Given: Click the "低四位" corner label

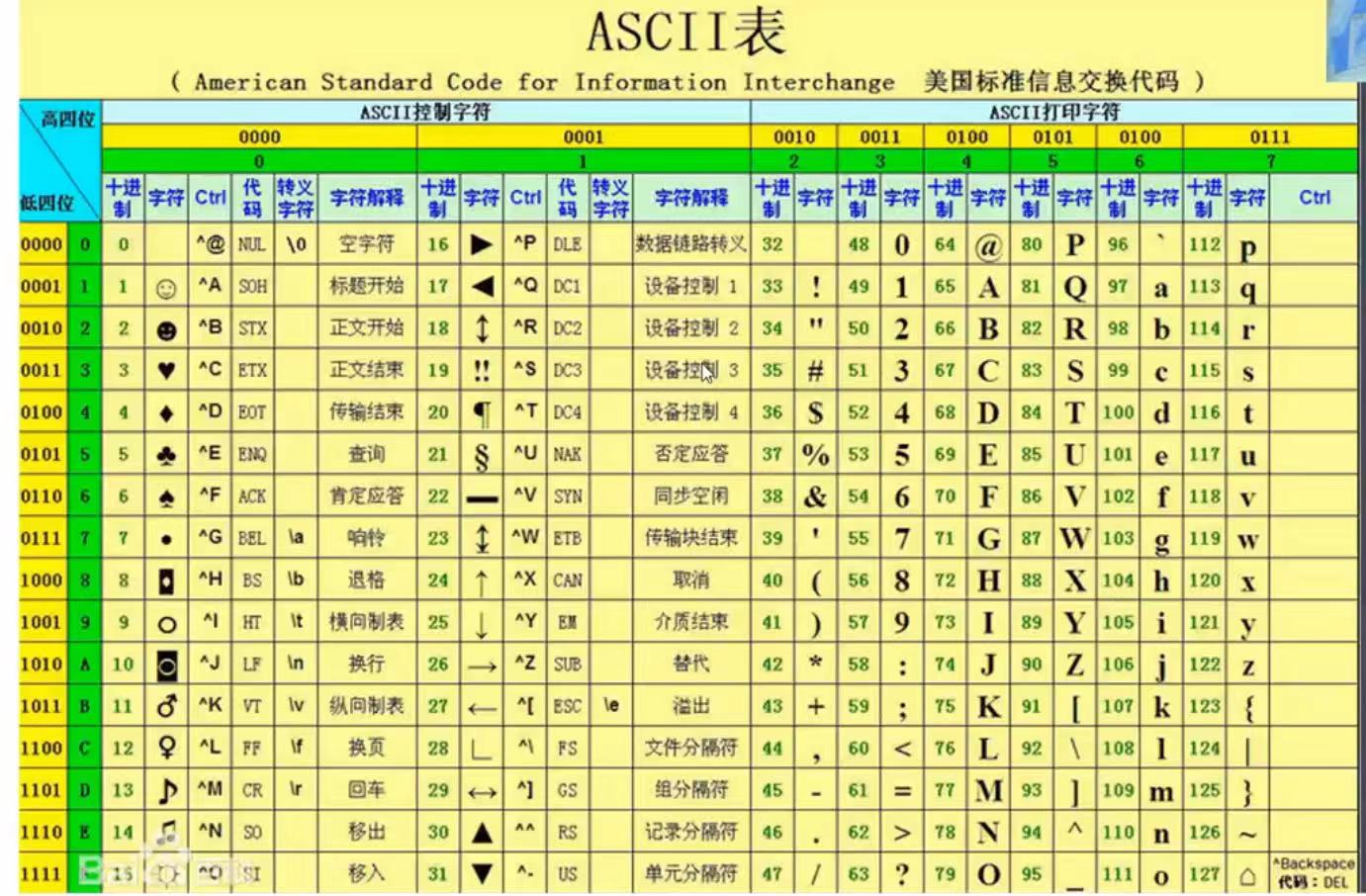Looking at the screenshot, I should click(x=46, y=203).
